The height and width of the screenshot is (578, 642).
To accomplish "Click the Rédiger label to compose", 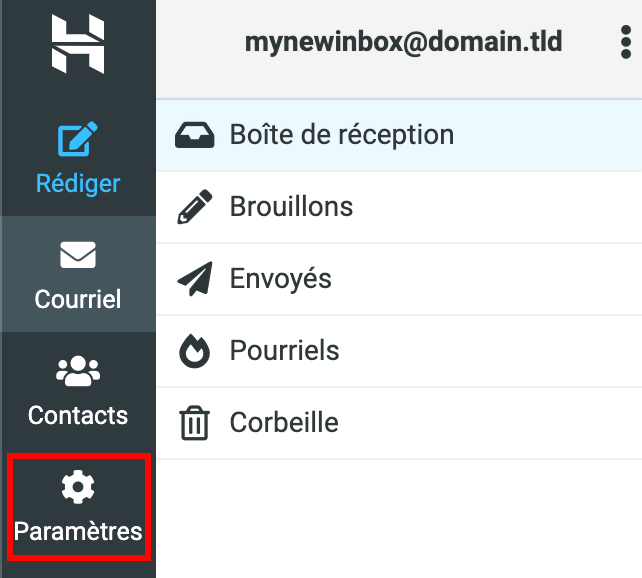I will click(78, 184).
